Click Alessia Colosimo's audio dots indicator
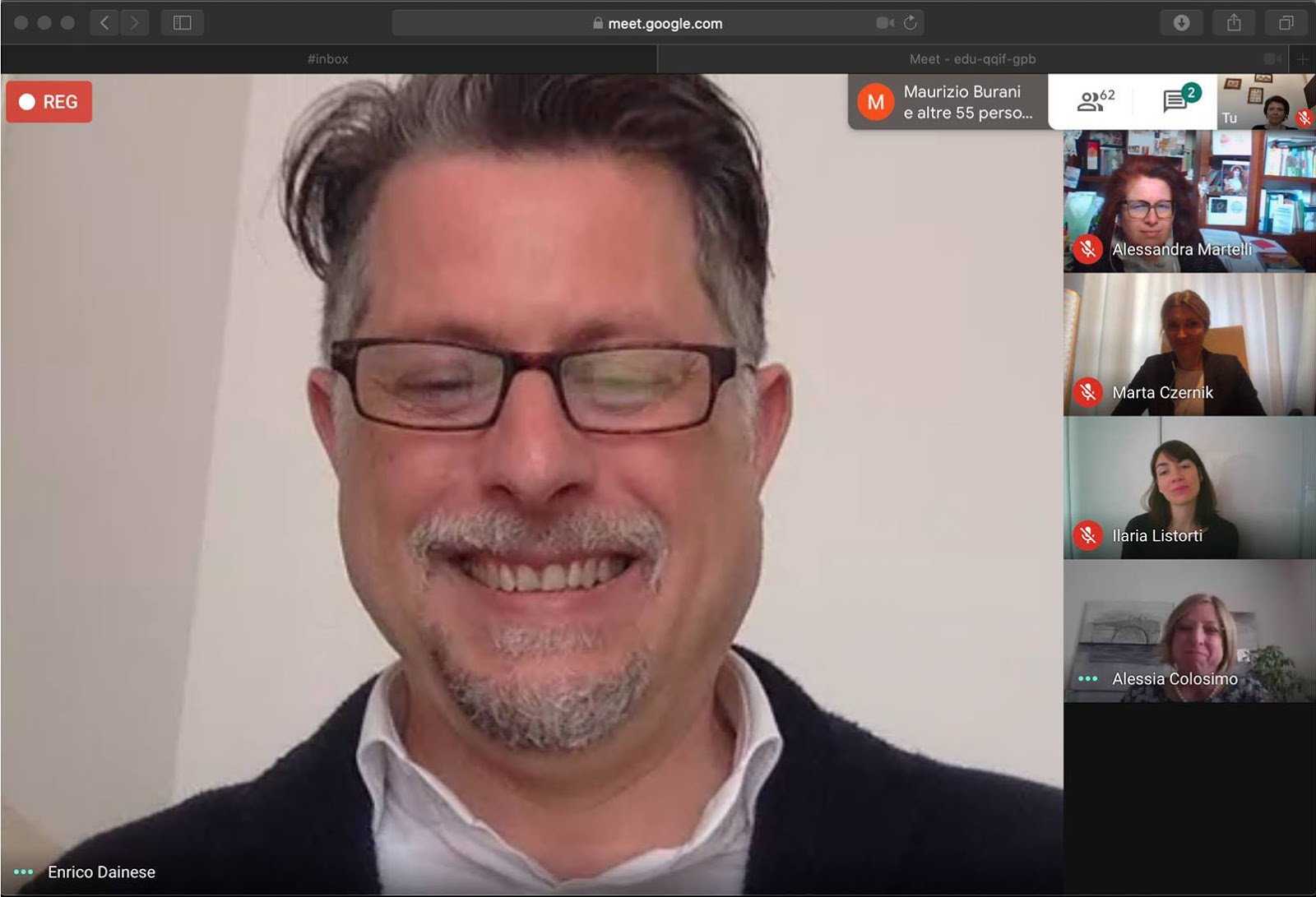Viewport: 1316px width, 897px height. click(x=1087, y=678)
